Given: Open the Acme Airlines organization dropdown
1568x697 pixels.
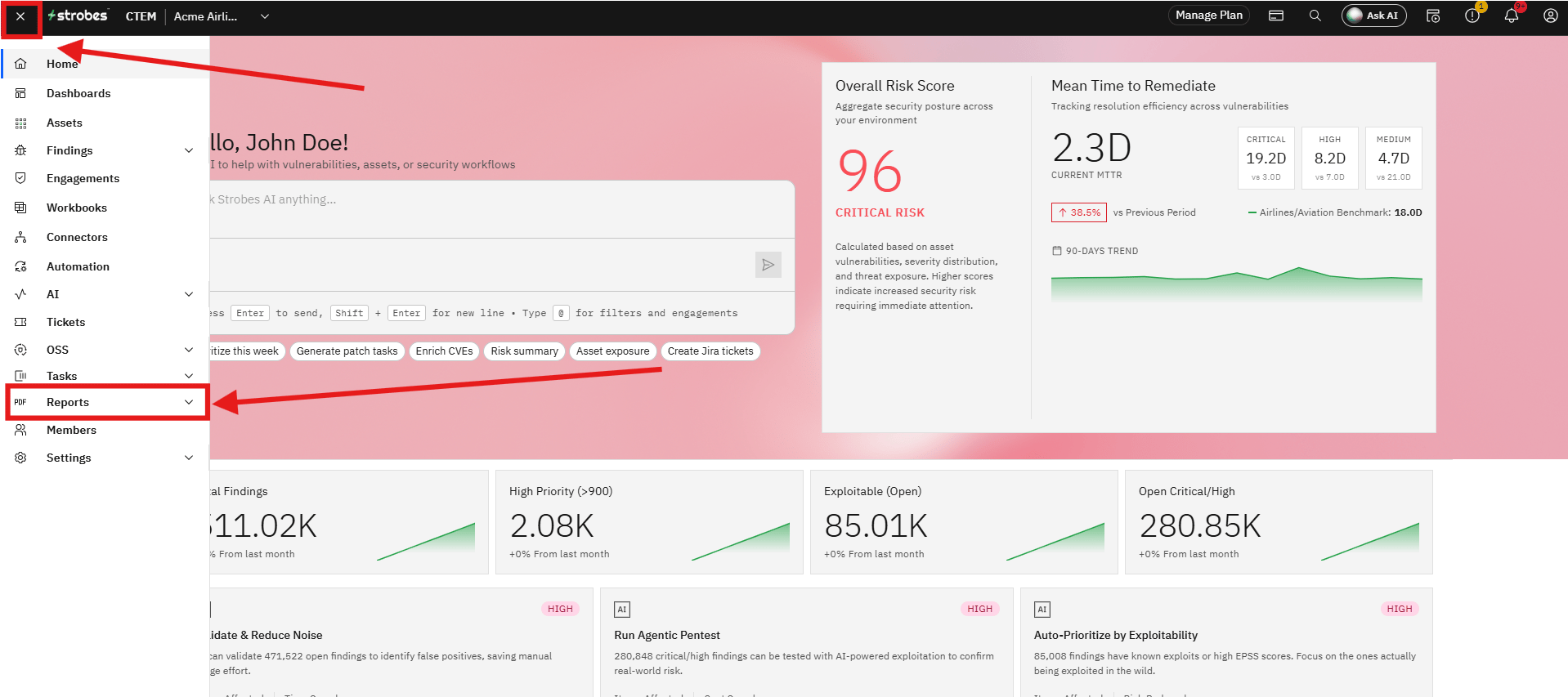Looking at the screenshot, I should point(222,16).
